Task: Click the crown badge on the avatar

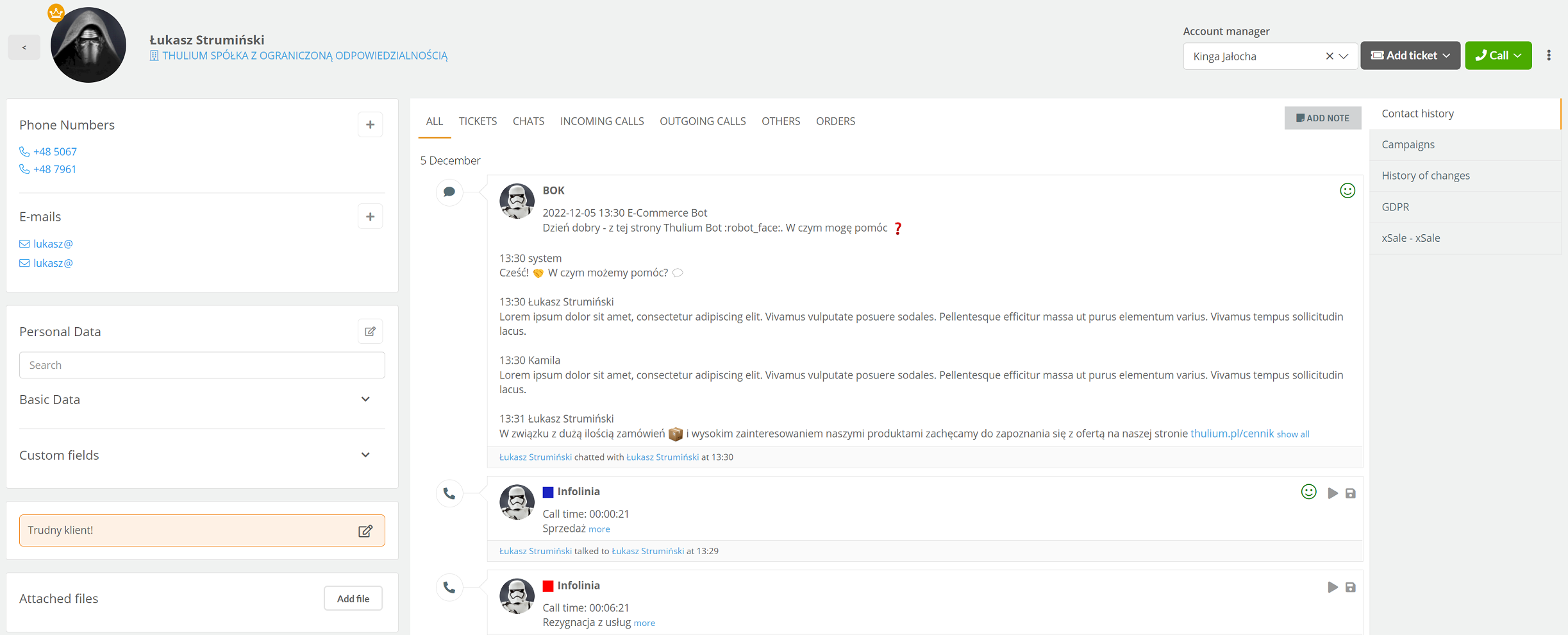Action: tap(56, 12)
